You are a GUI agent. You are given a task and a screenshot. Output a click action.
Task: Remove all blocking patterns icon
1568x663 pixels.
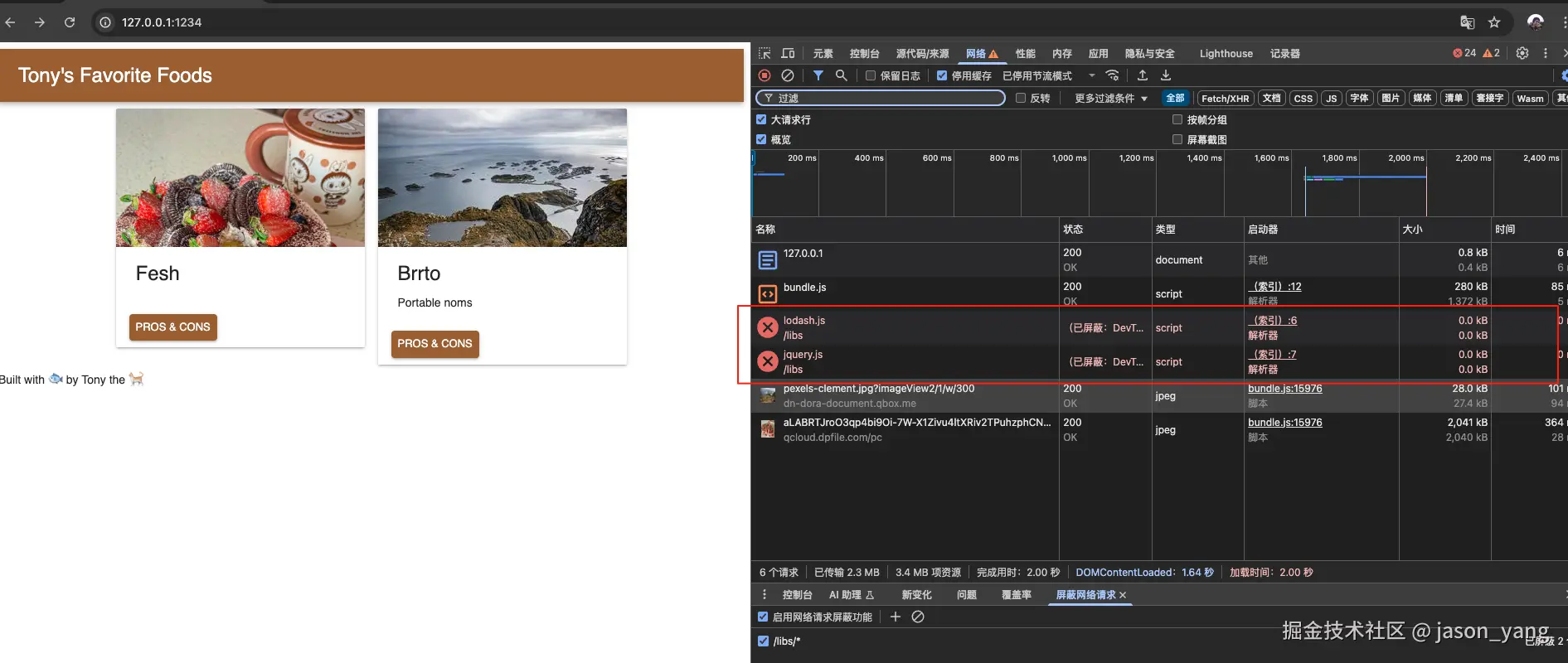(x=918, y=617)
